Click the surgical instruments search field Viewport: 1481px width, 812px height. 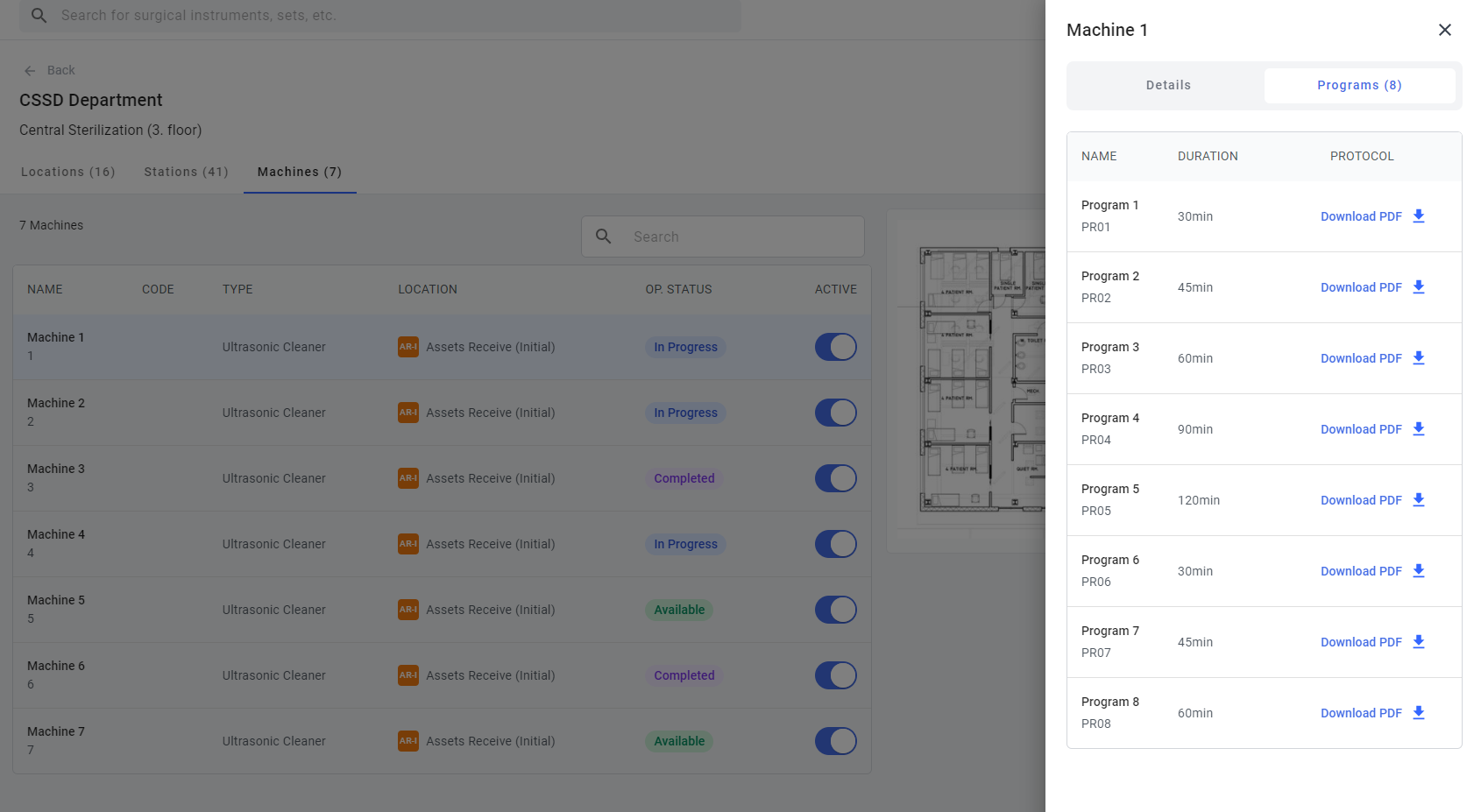pyautogui.click(x=380, y=16)
